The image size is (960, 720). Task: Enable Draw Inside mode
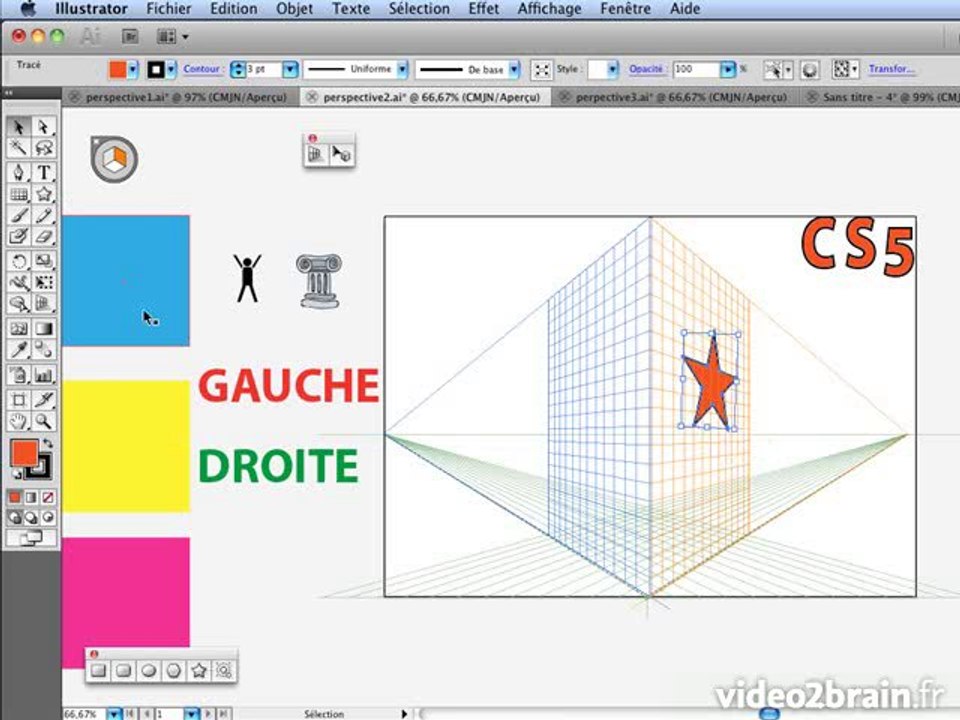[x=48, y=518]
